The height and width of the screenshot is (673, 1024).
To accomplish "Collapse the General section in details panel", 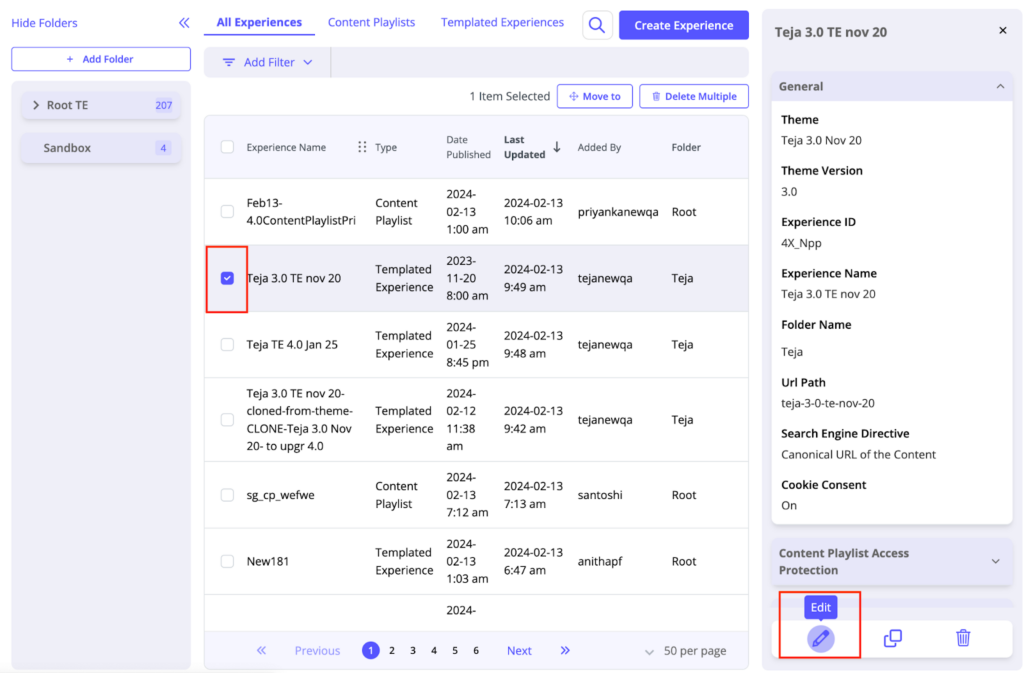I will (1001, 86).
